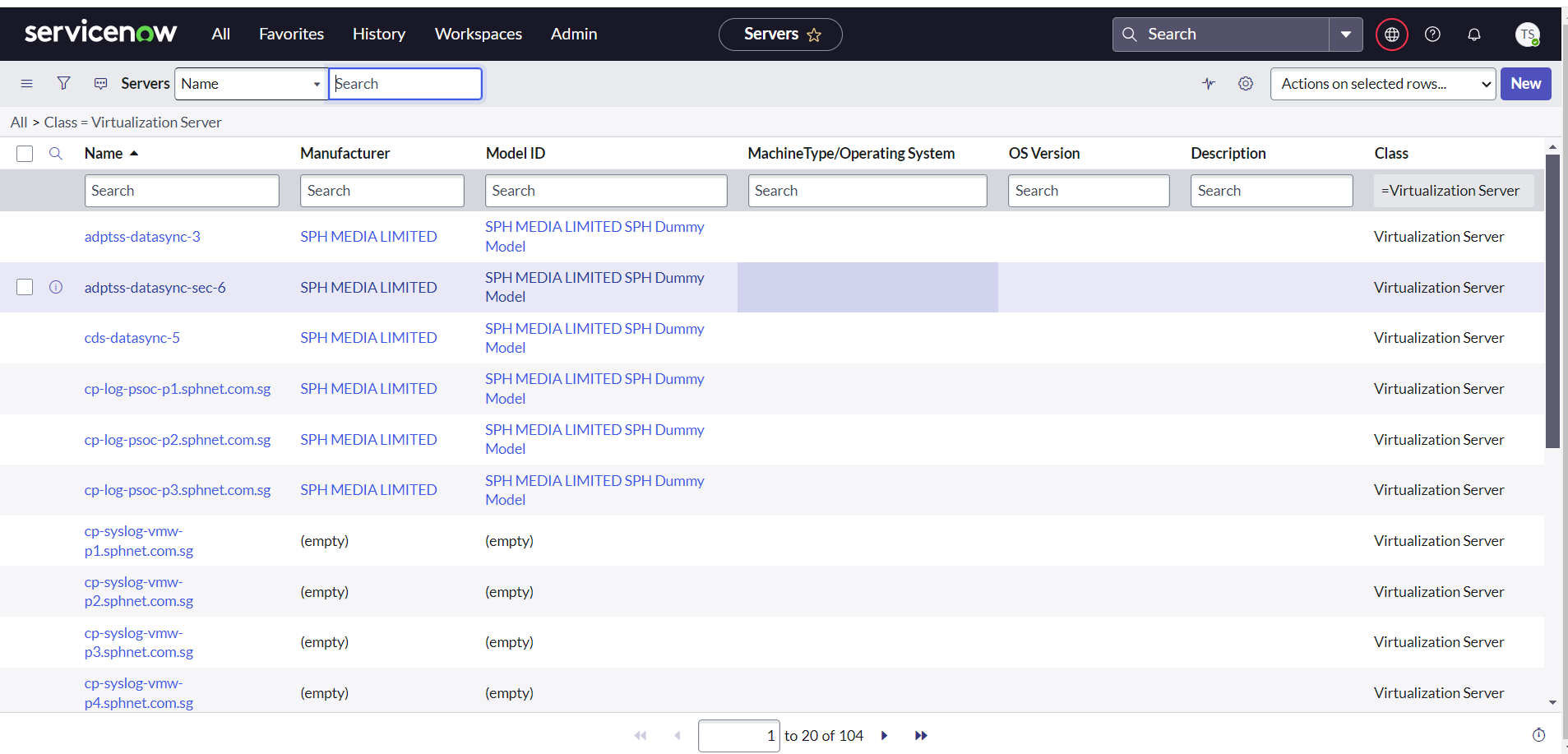Click the Class column filter field

point(1454,191)
